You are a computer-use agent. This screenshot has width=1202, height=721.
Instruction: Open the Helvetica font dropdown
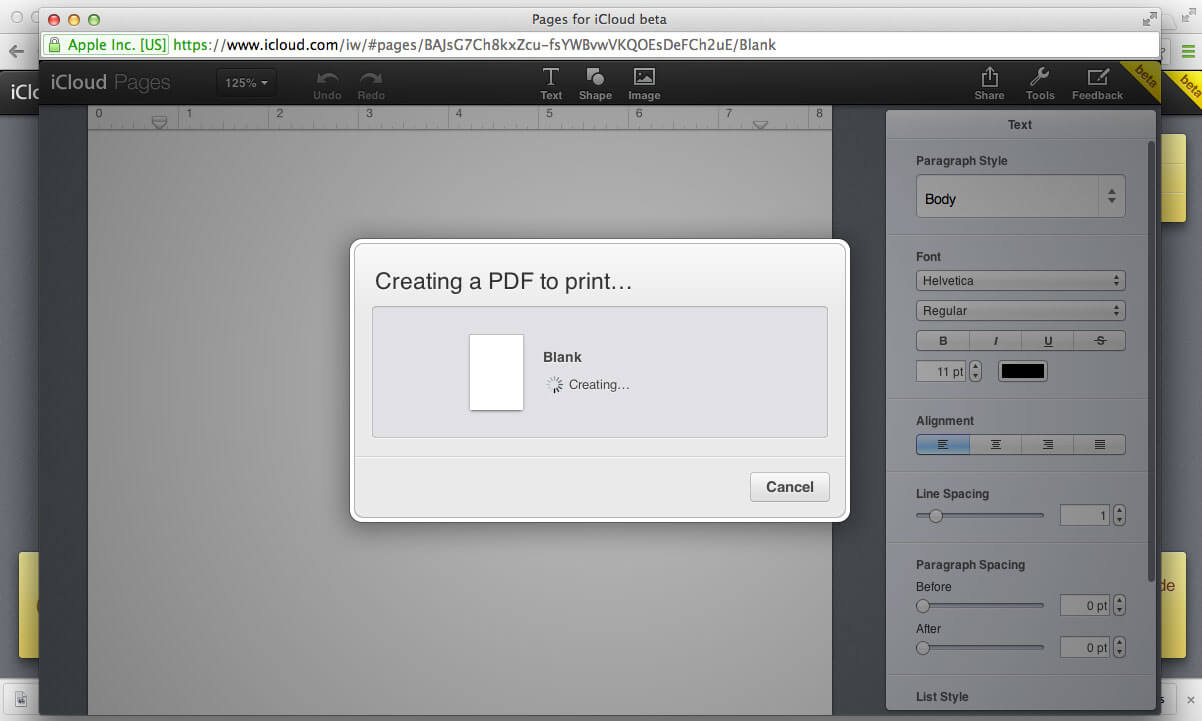tap(1020, 281)
